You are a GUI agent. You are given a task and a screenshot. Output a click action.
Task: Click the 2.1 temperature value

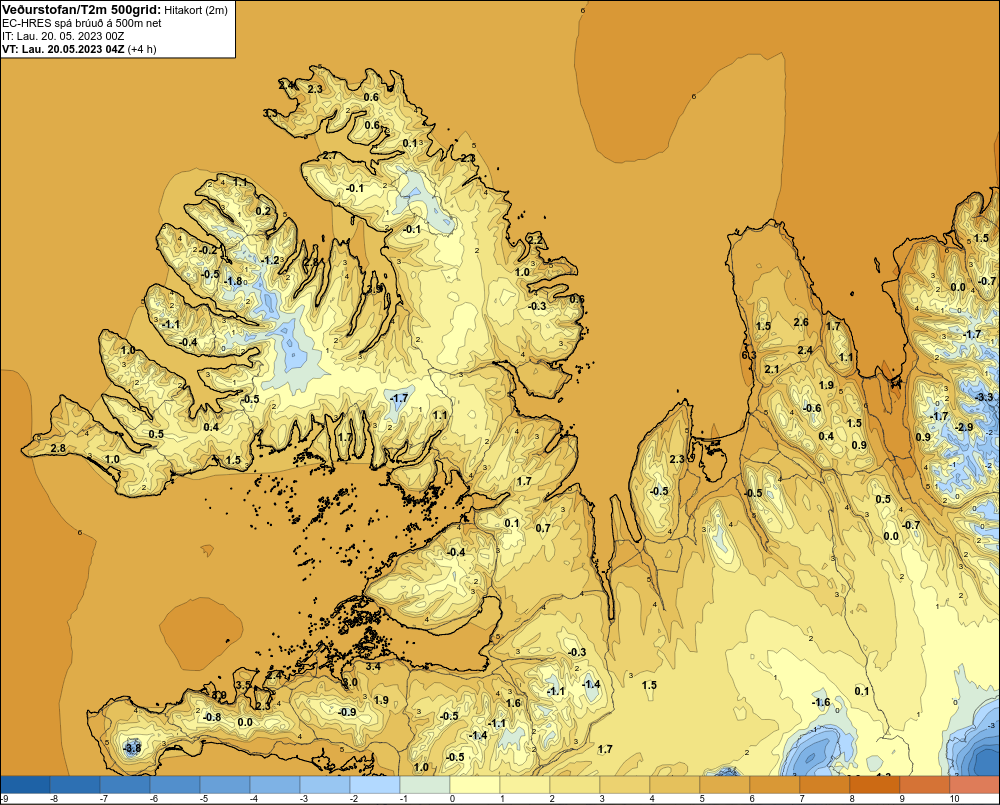coord(772,369)
